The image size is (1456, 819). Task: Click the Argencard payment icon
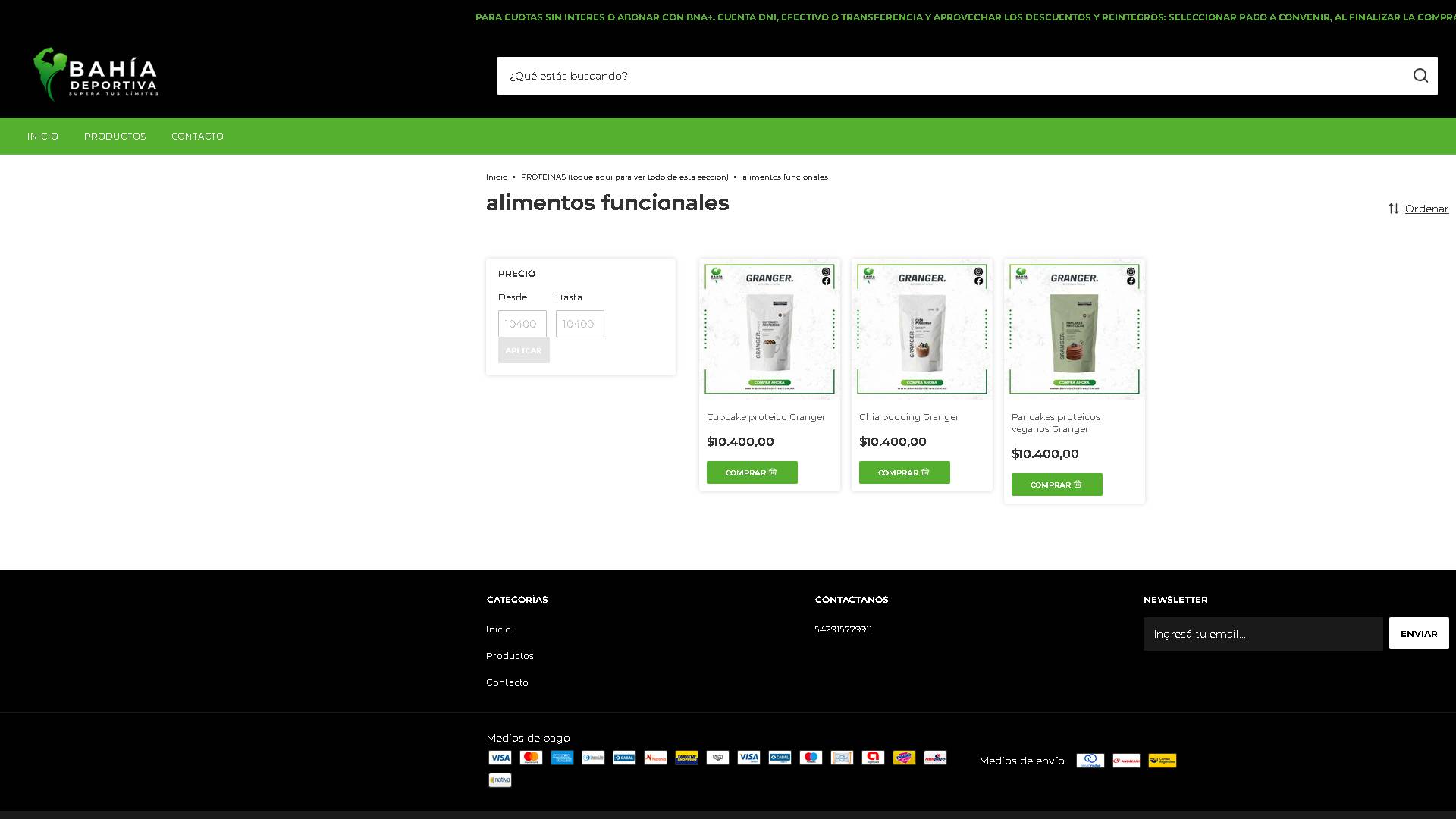tap(873, 758)
